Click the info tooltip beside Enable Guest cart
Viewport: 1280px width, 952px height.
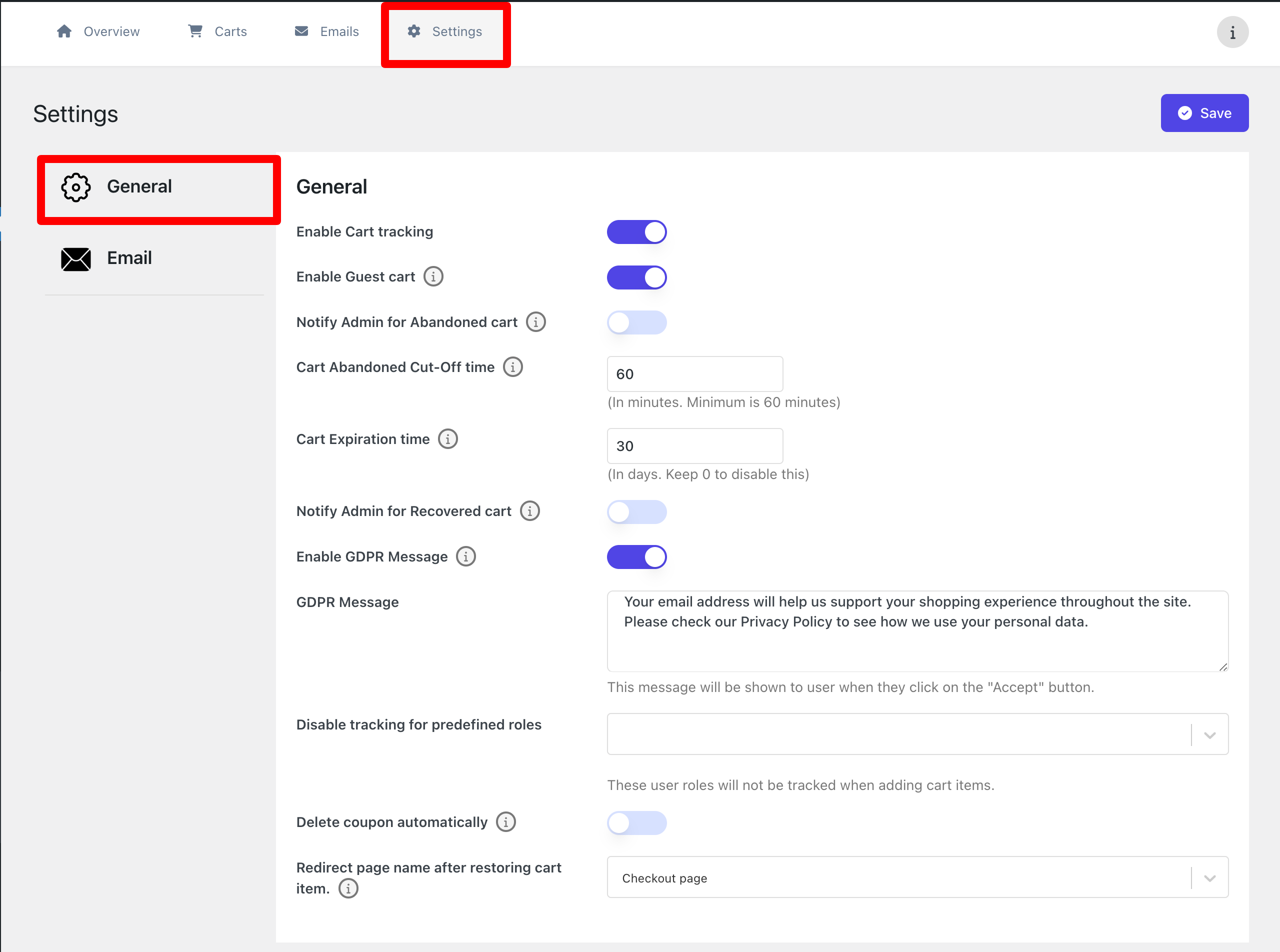pyautogui.click(x=433, y=276)
